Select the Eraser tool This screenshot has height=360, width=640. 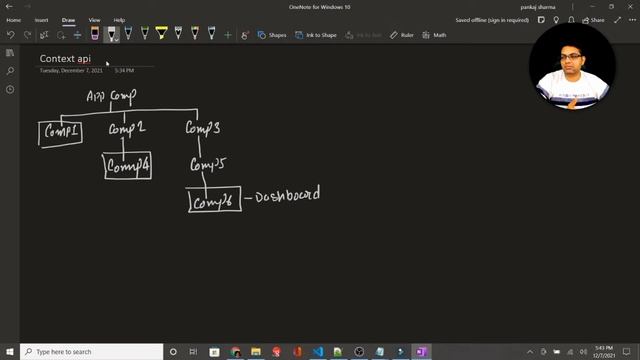[95, 33]
